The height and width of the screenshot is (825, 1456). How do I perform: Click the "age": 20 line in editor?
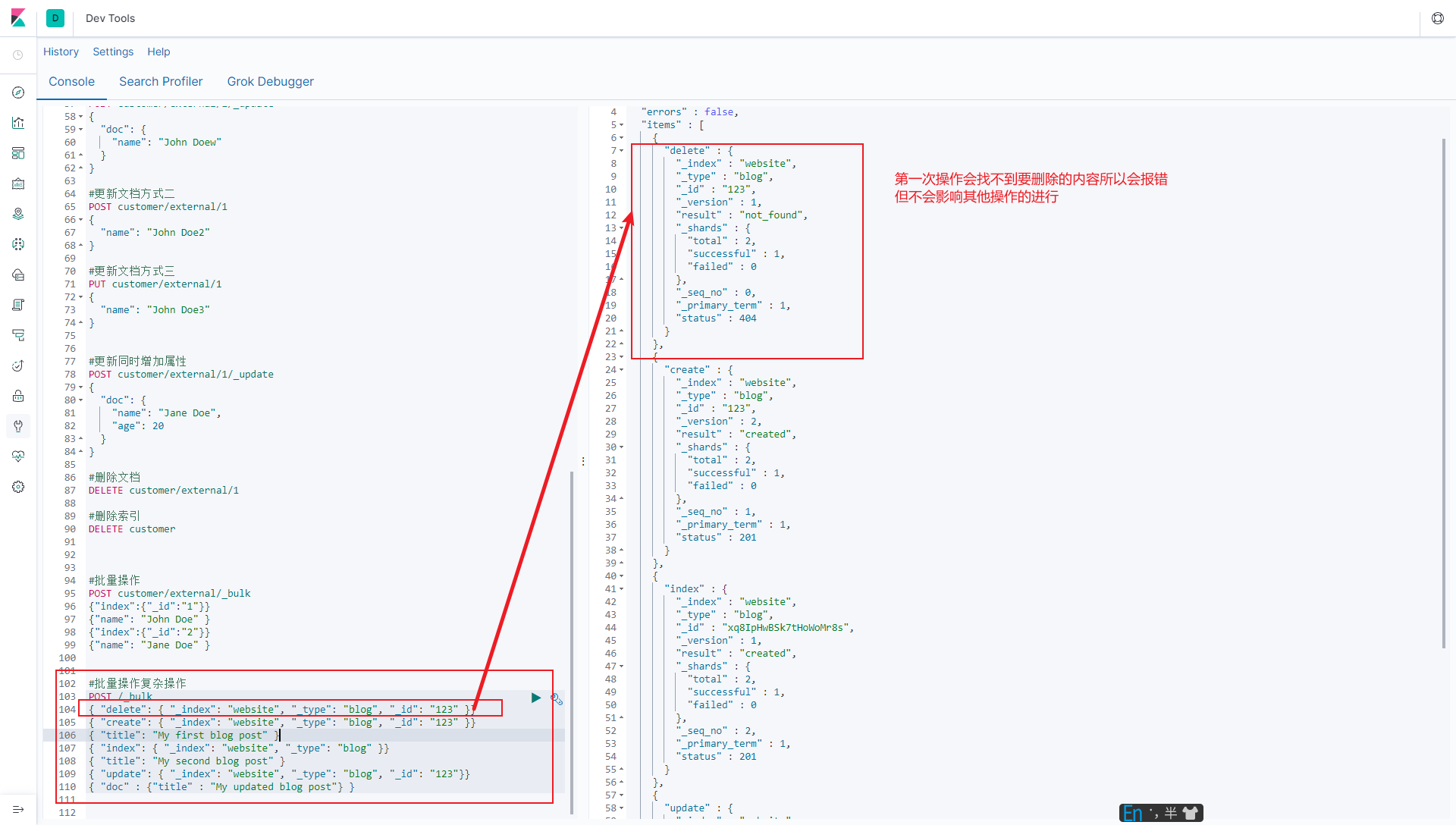pyautogui.click(x=138, y=426)
